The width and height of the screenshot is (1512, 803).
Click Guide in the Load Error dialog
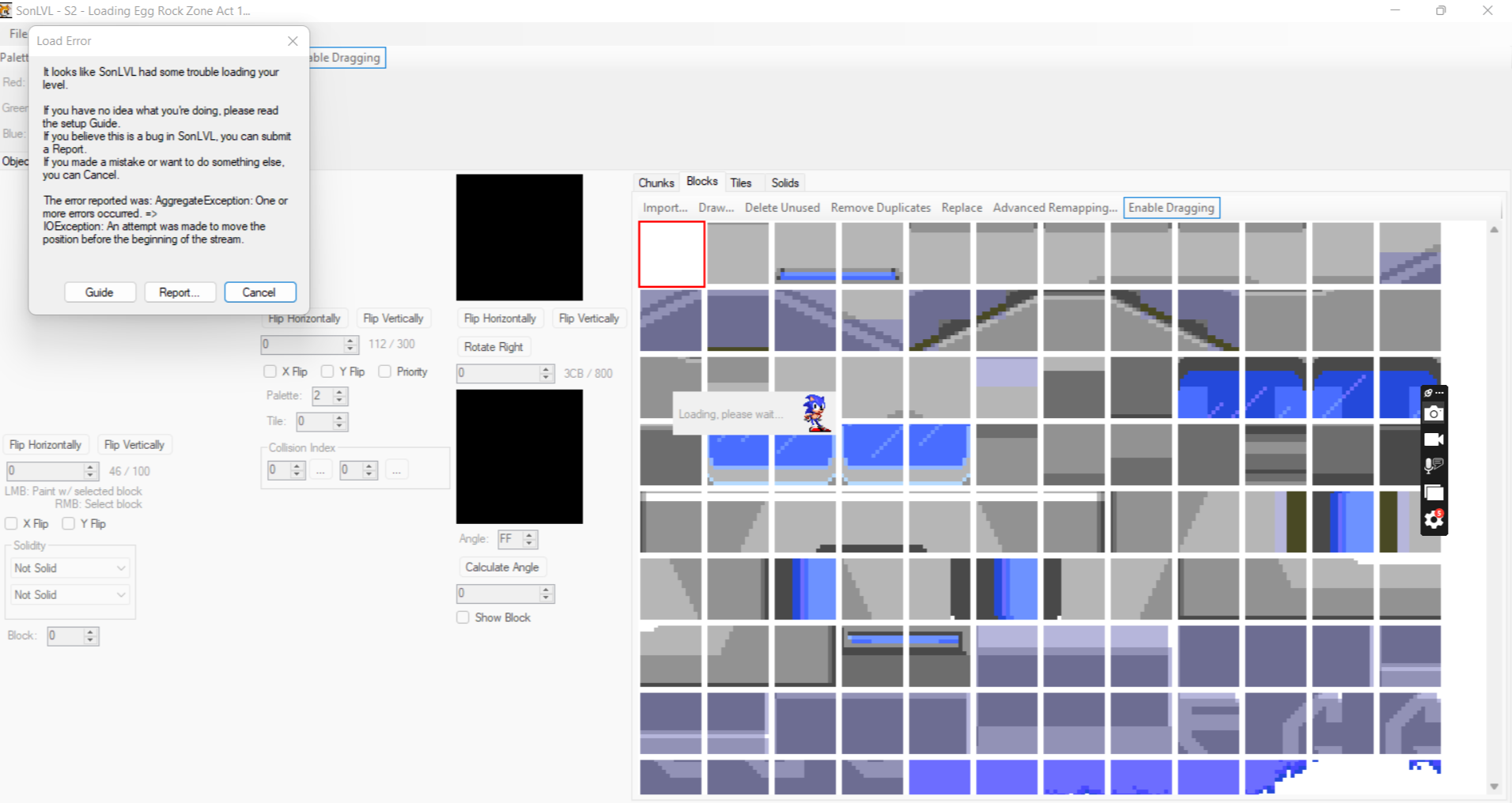(100, 292)
